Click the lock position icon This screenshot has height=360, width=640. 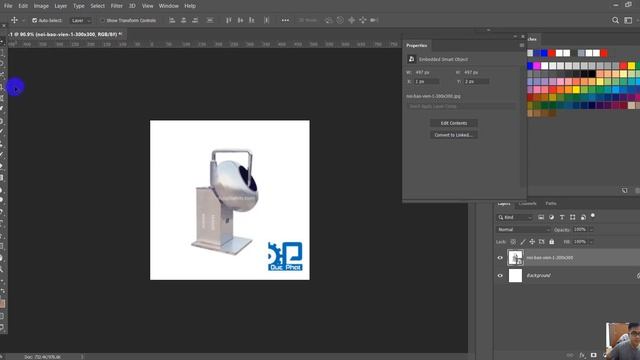point(532,242)
